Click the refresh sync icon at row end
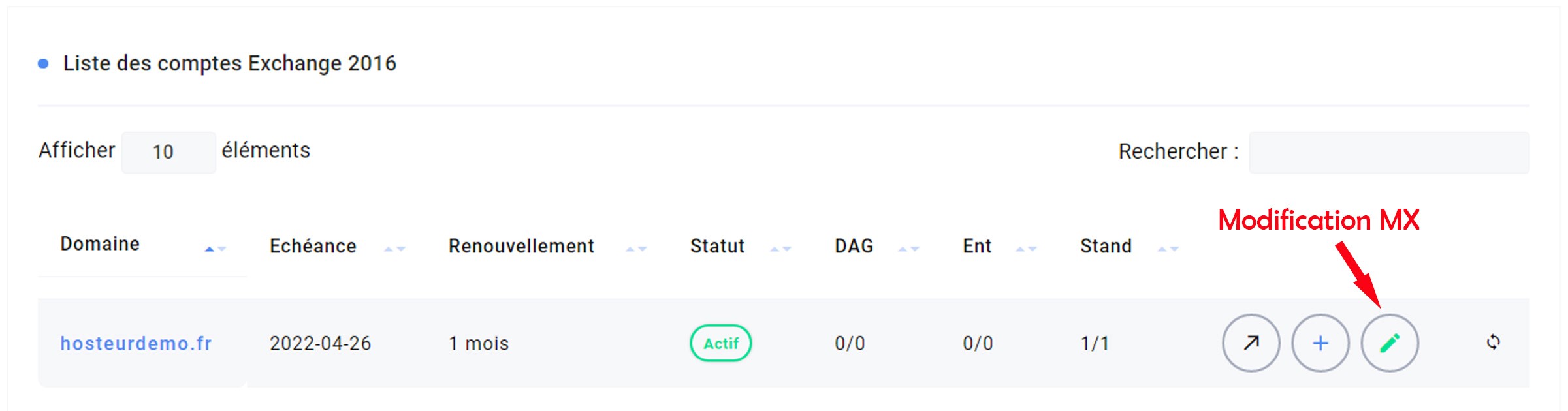 coord(1493,342)
